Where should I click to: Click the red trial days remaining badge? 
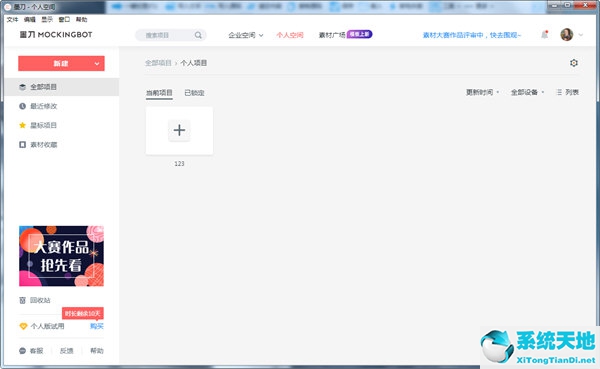[x=83, y=313]
